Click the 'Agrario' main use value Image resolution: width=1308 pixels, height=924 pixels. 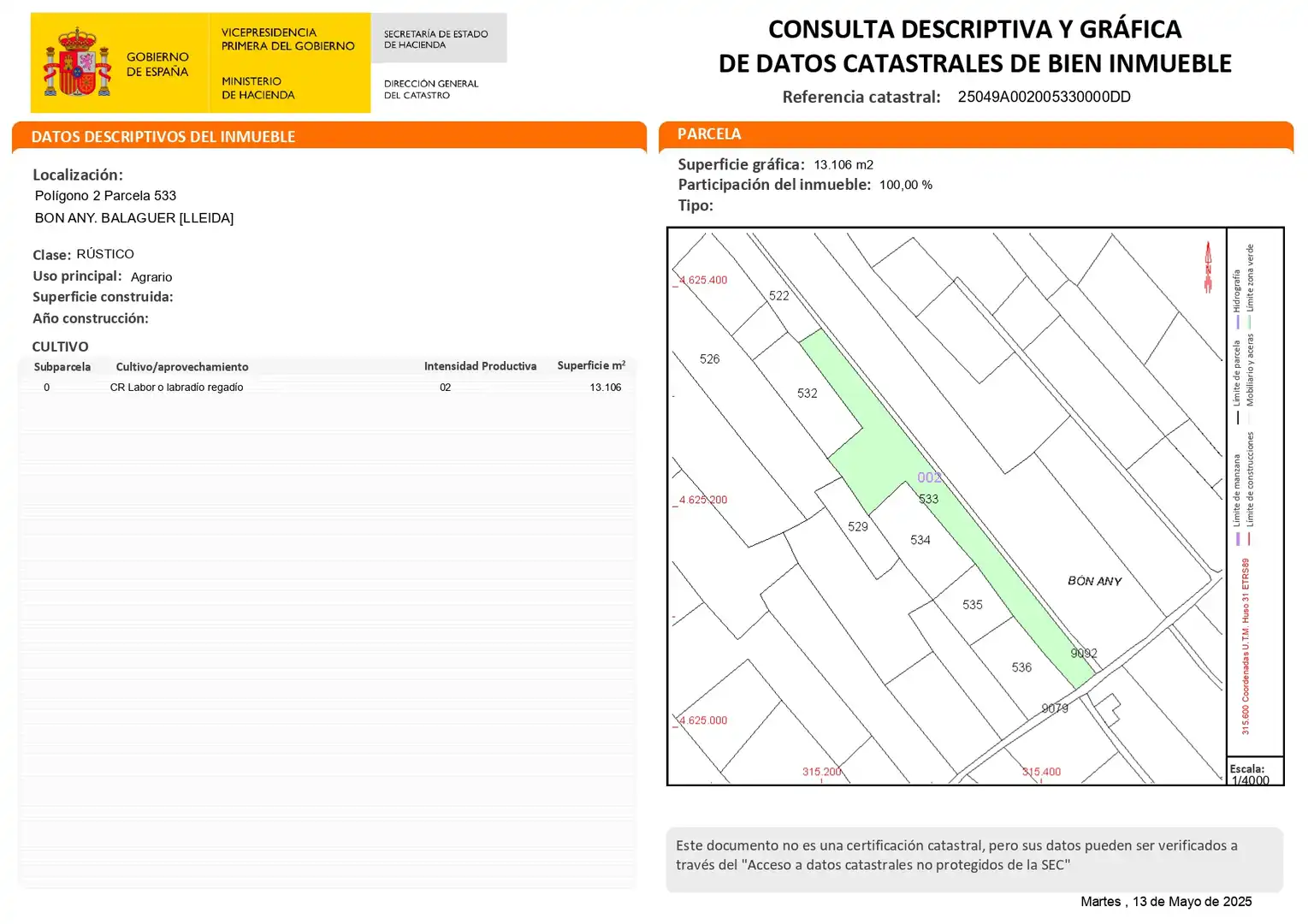click(151, 277)
